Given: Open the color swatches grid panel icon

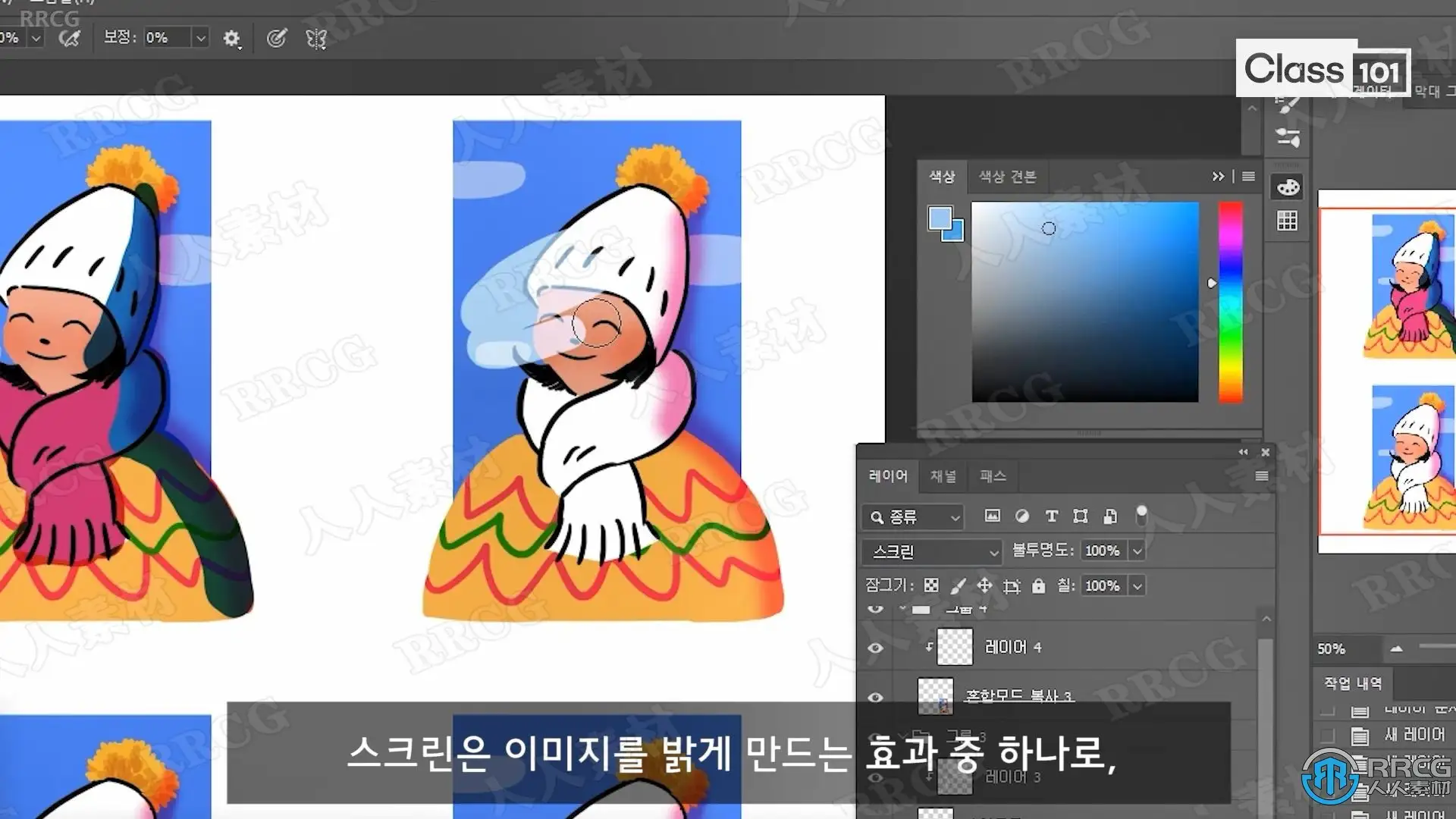Looking at the screenshot, I should click(x=1287, y=221).
